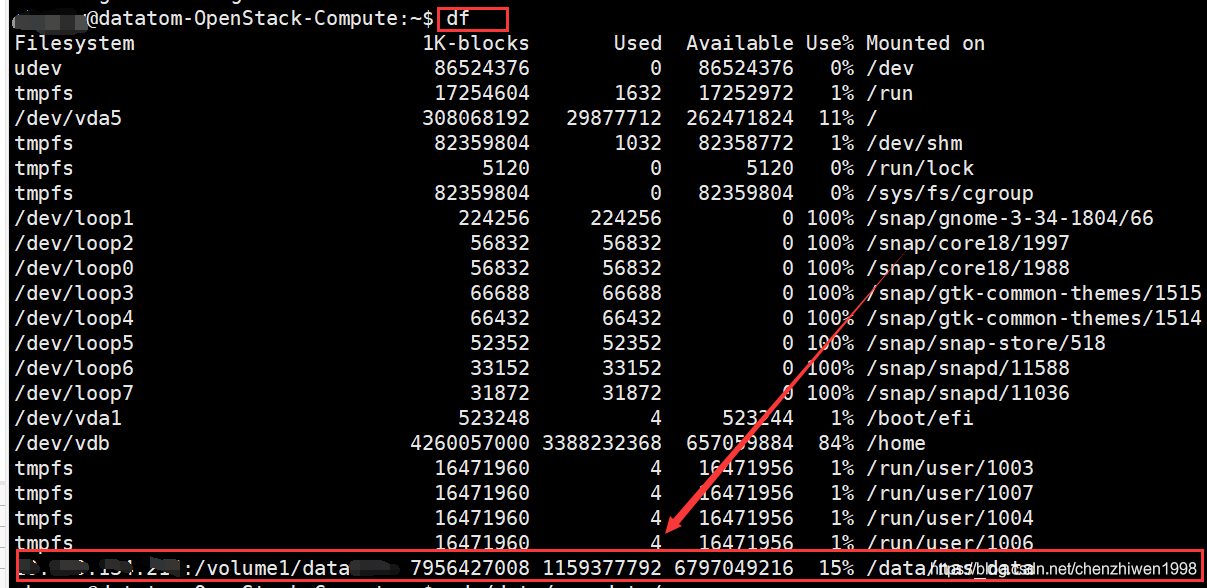Click mount point '/dev' in udev row
This screenshot has height=588, width=1207.
[x=890, y=68]
